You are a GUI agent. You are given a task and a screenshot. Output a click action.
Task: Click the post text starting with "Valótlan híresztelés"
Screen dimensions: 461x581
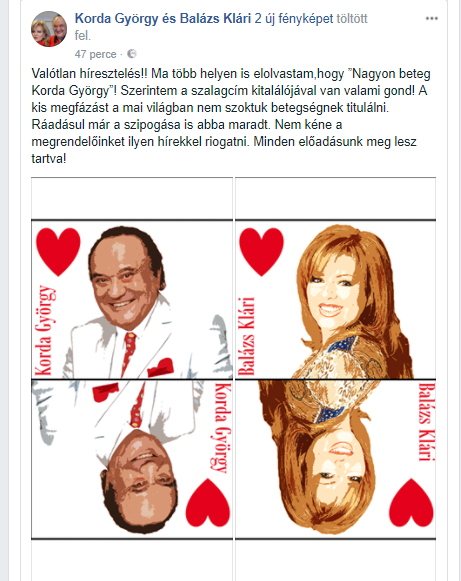(230, 116)
